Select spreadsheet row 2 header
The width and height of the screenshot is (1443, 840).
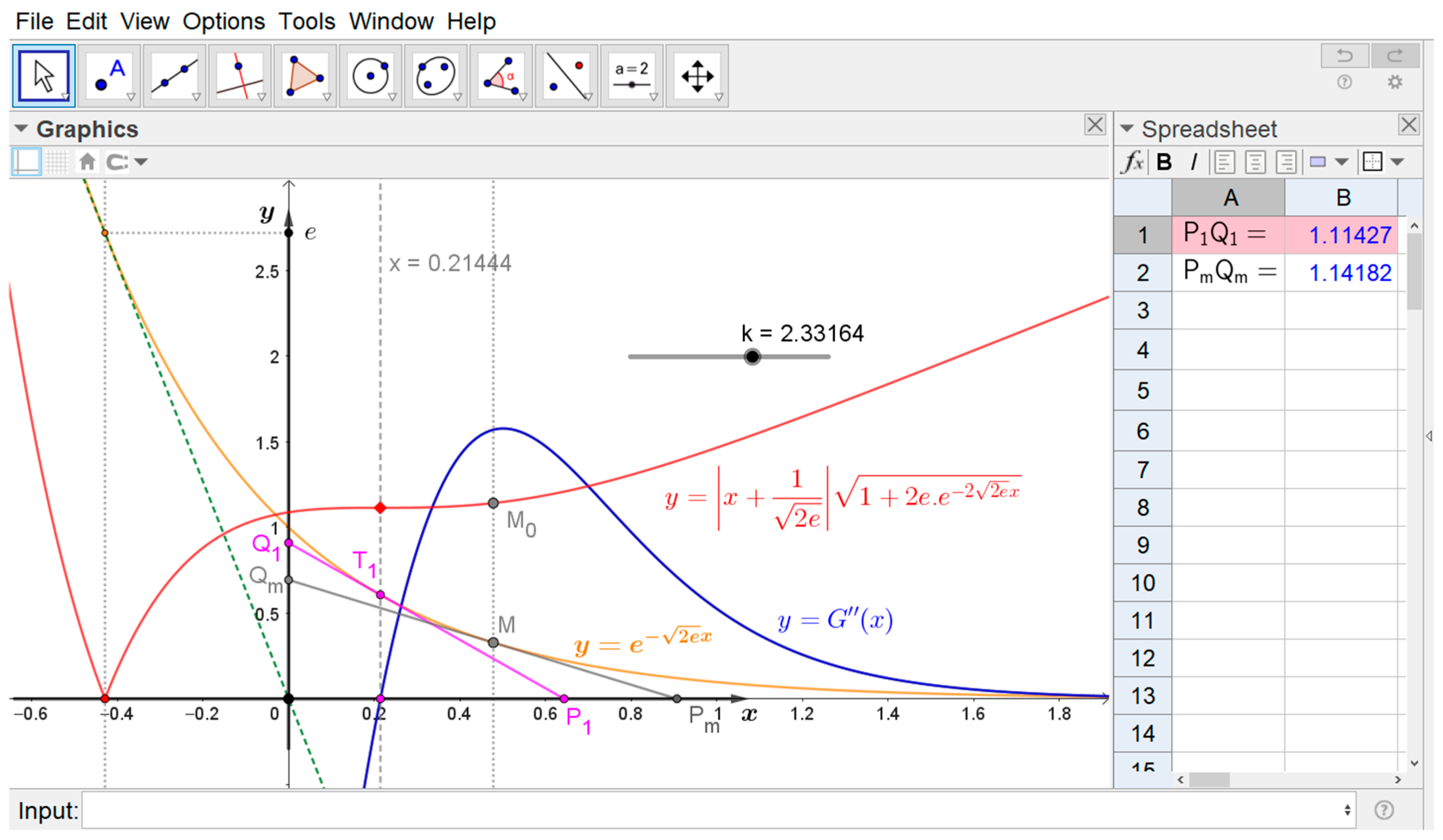pyautogui.click(x=1143, y=272)
